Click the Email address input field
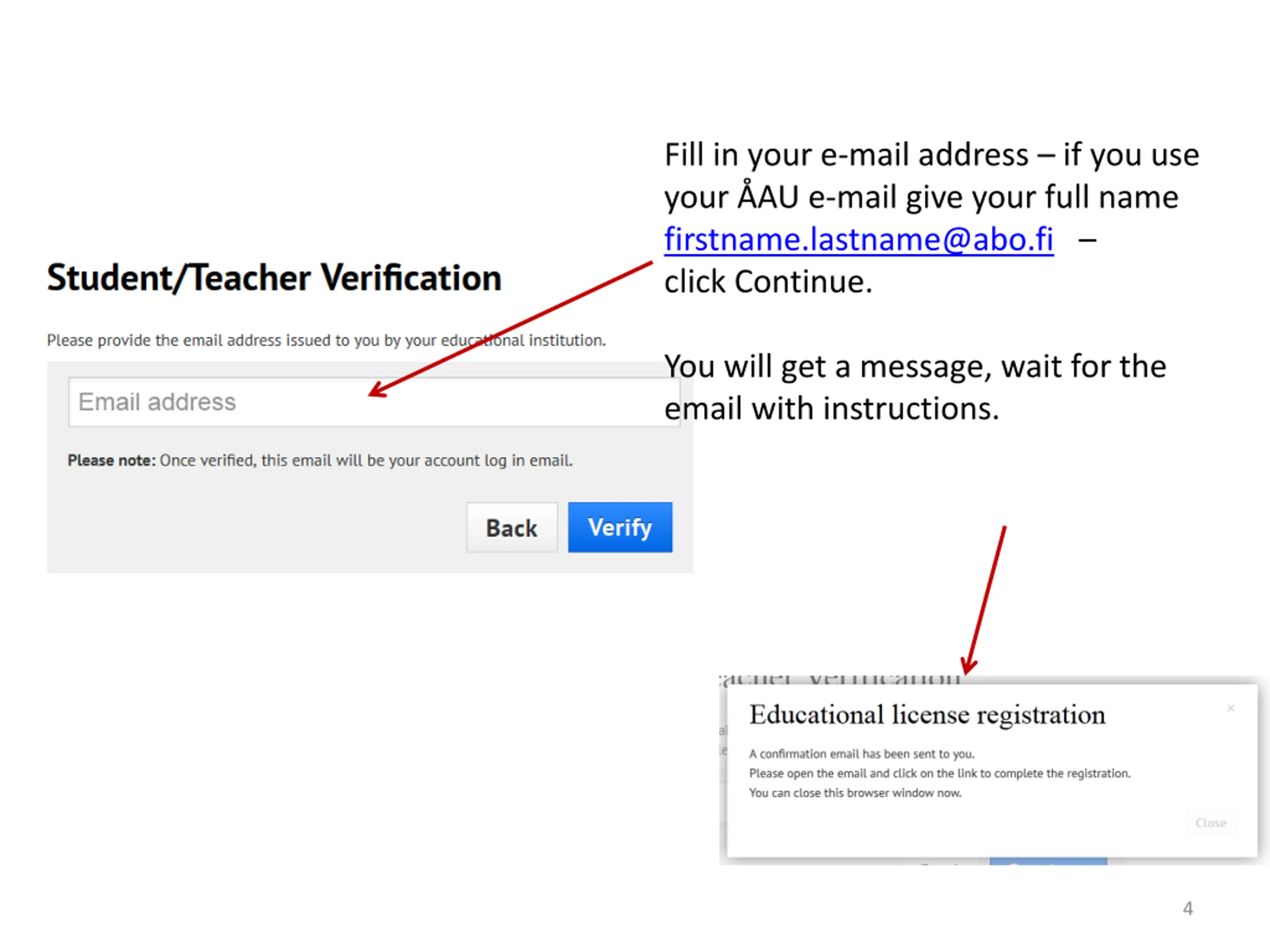Screen dimensions: 1270x952 click(x=373, y=402)
